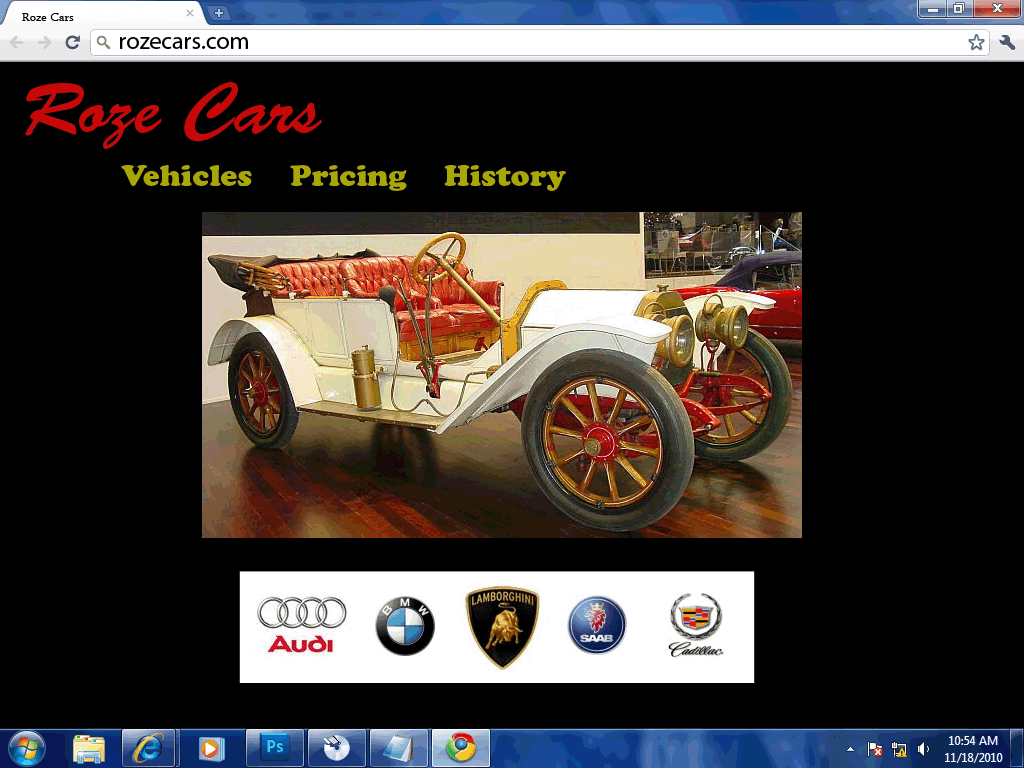Image resolution: width=1024 pixels, height=768 pixels.
Task: Click the Audi logo
Action: (x=301, y=626)
